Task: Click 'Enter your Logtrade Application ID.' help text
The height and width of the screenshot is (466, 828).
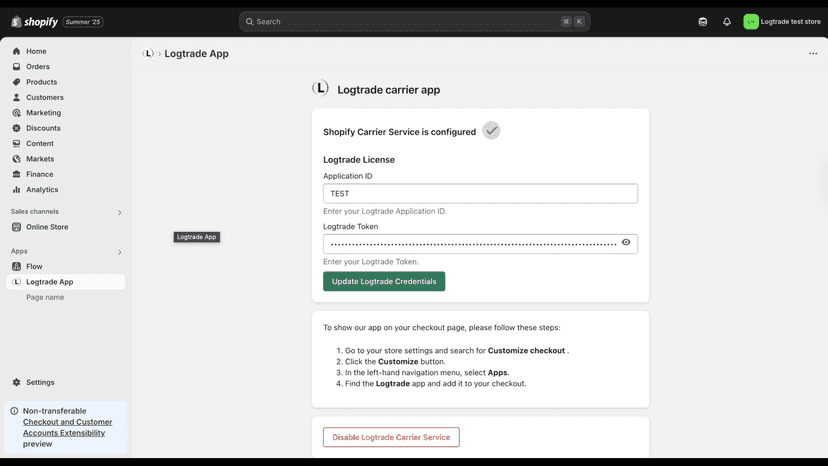Action: 384,211
